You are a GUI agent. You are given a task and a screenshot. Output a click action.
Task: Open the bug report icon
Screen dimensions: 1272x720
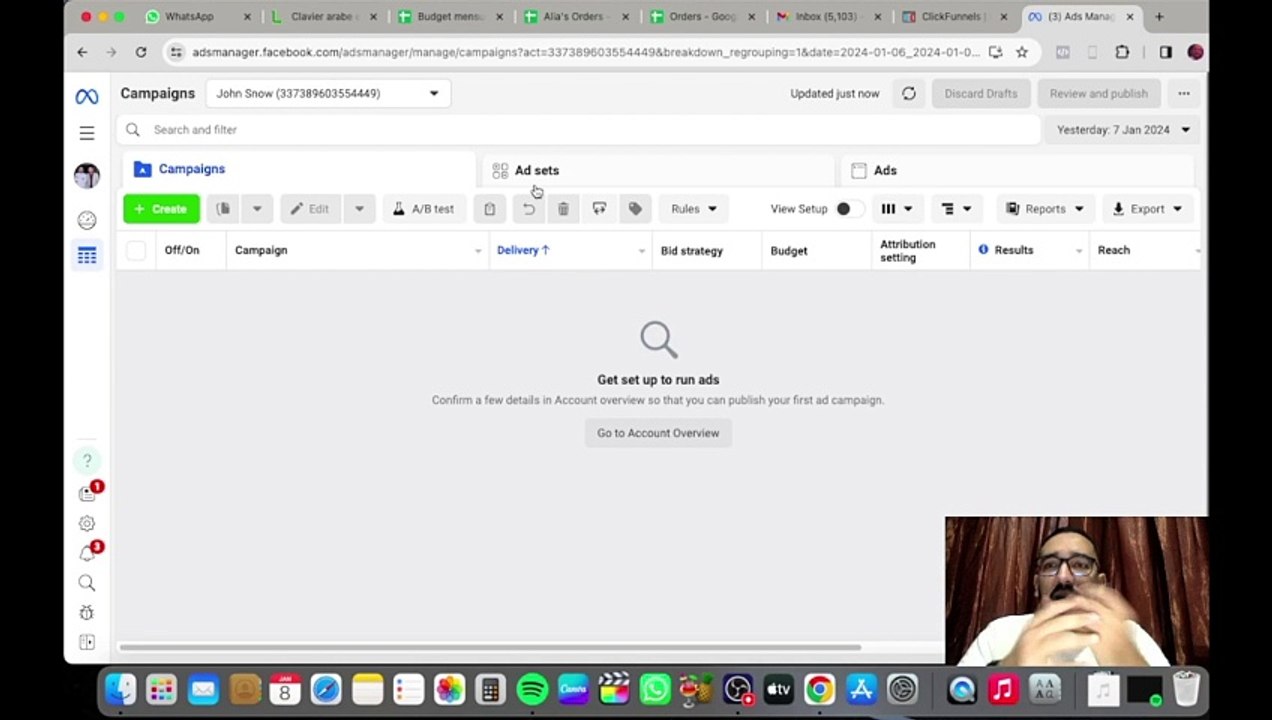click(x=87, y=613)
